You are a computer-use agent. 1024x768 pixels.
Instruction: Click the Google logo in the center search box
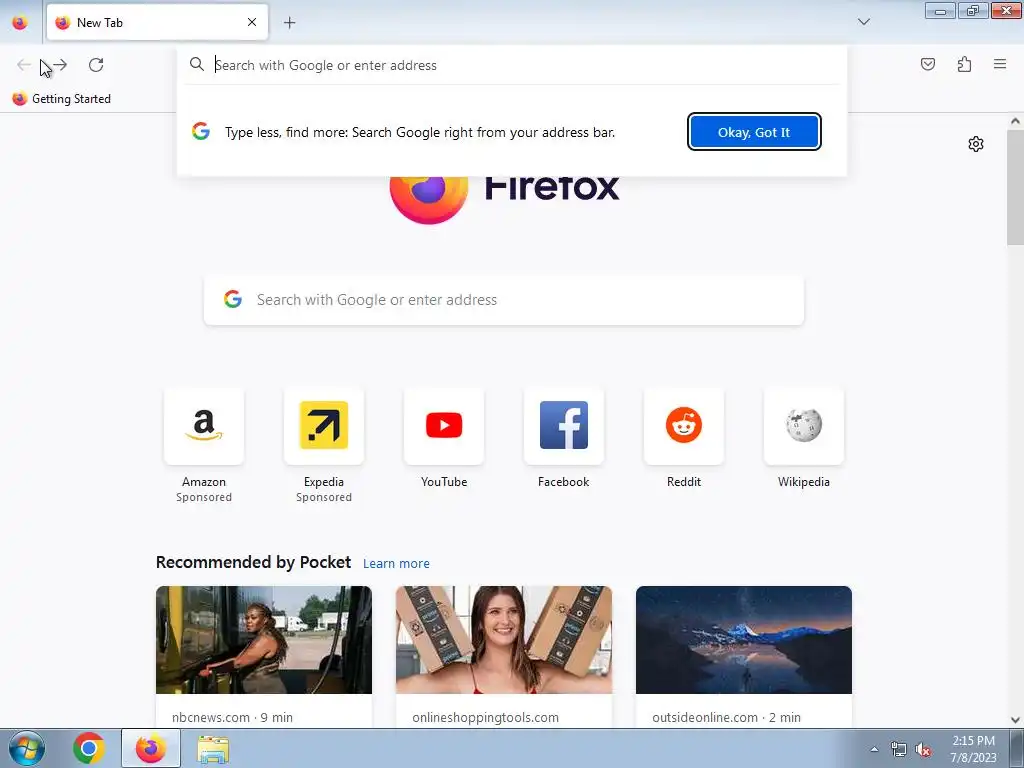[233, 299]
